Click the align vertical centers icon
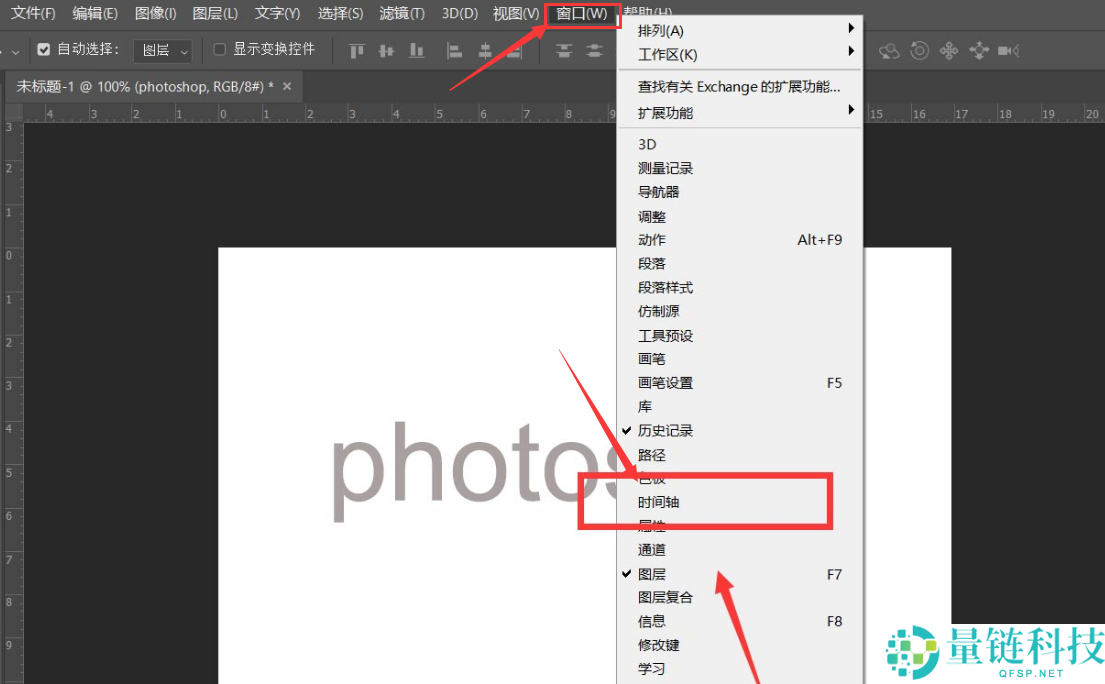 387,50
